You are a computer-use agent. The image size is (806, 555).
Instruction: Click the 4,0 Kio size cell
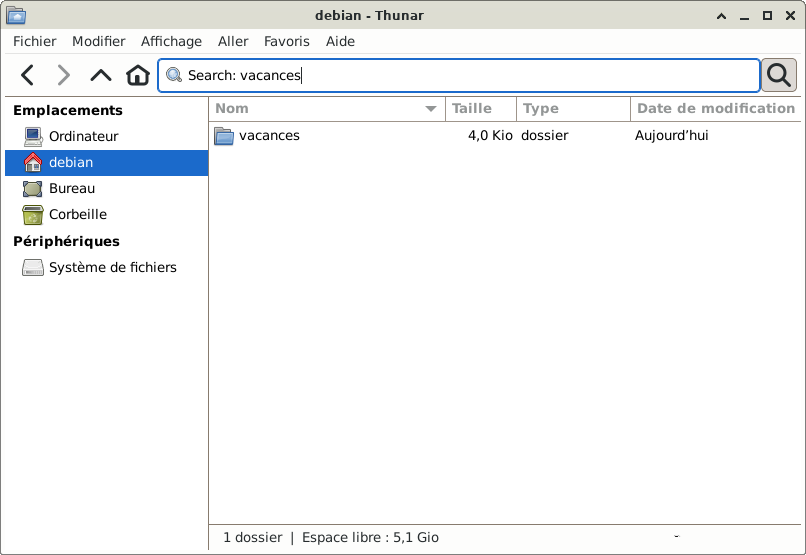[490, 136]
